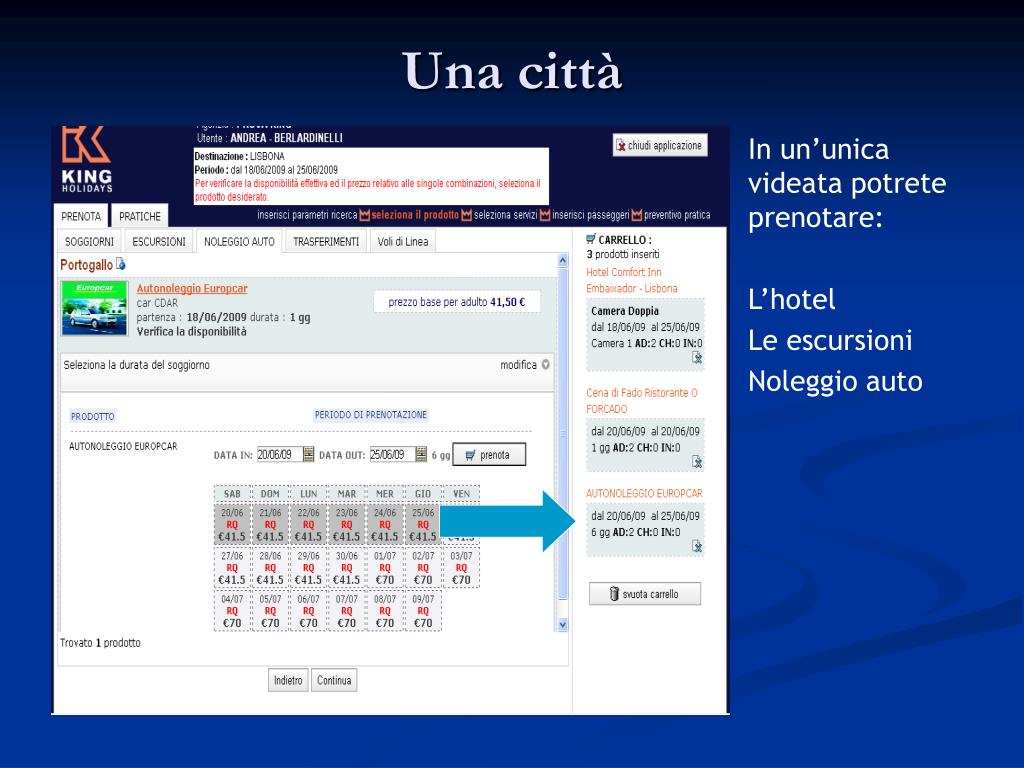Click the seleziona il prodotto step
Screen dimensions: 1024x768
pyautogui.click(x=415, y=215)
